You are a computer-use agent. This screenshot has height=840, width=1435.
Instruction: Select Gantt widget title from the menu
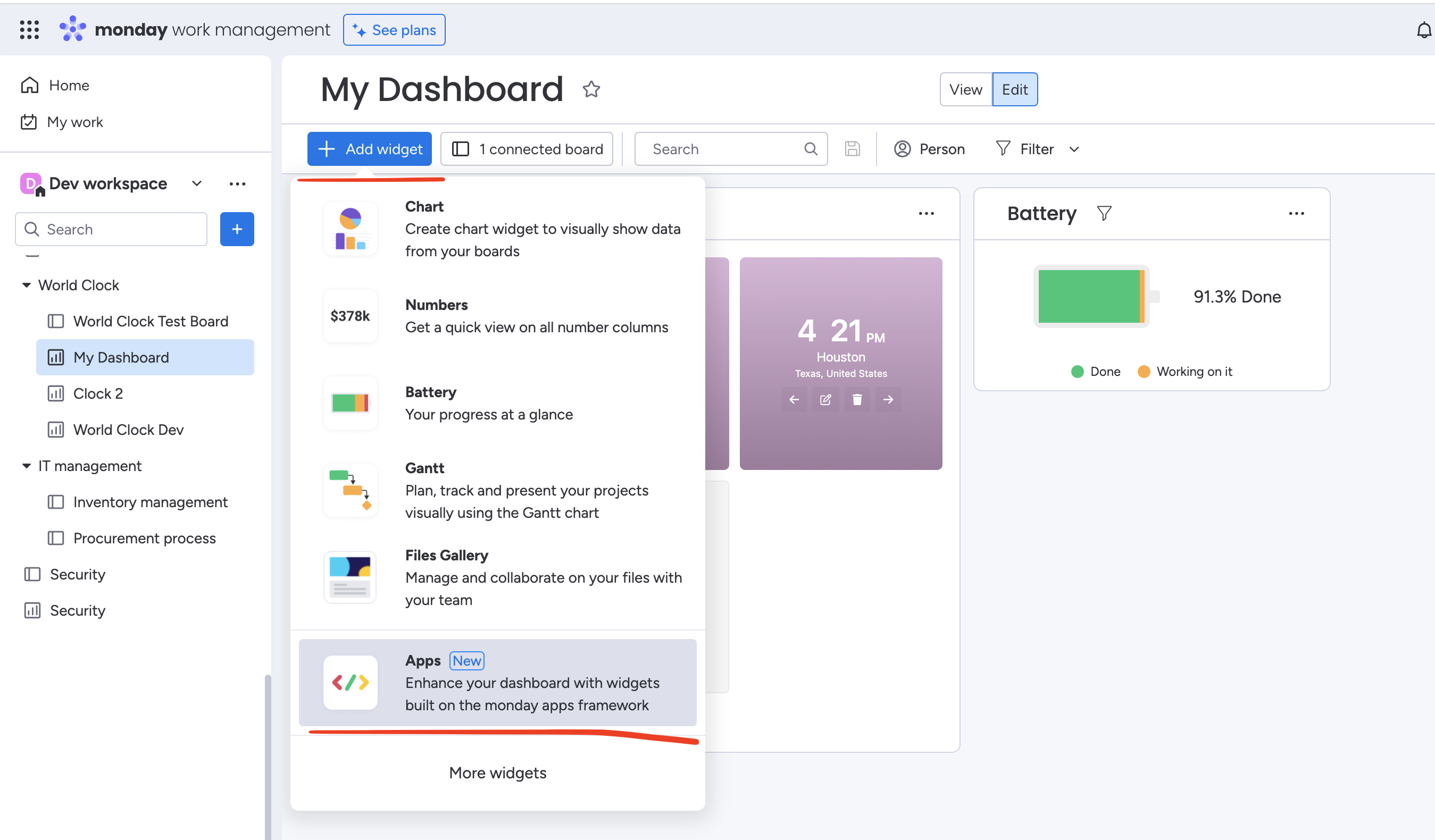[x=424, y=468]
